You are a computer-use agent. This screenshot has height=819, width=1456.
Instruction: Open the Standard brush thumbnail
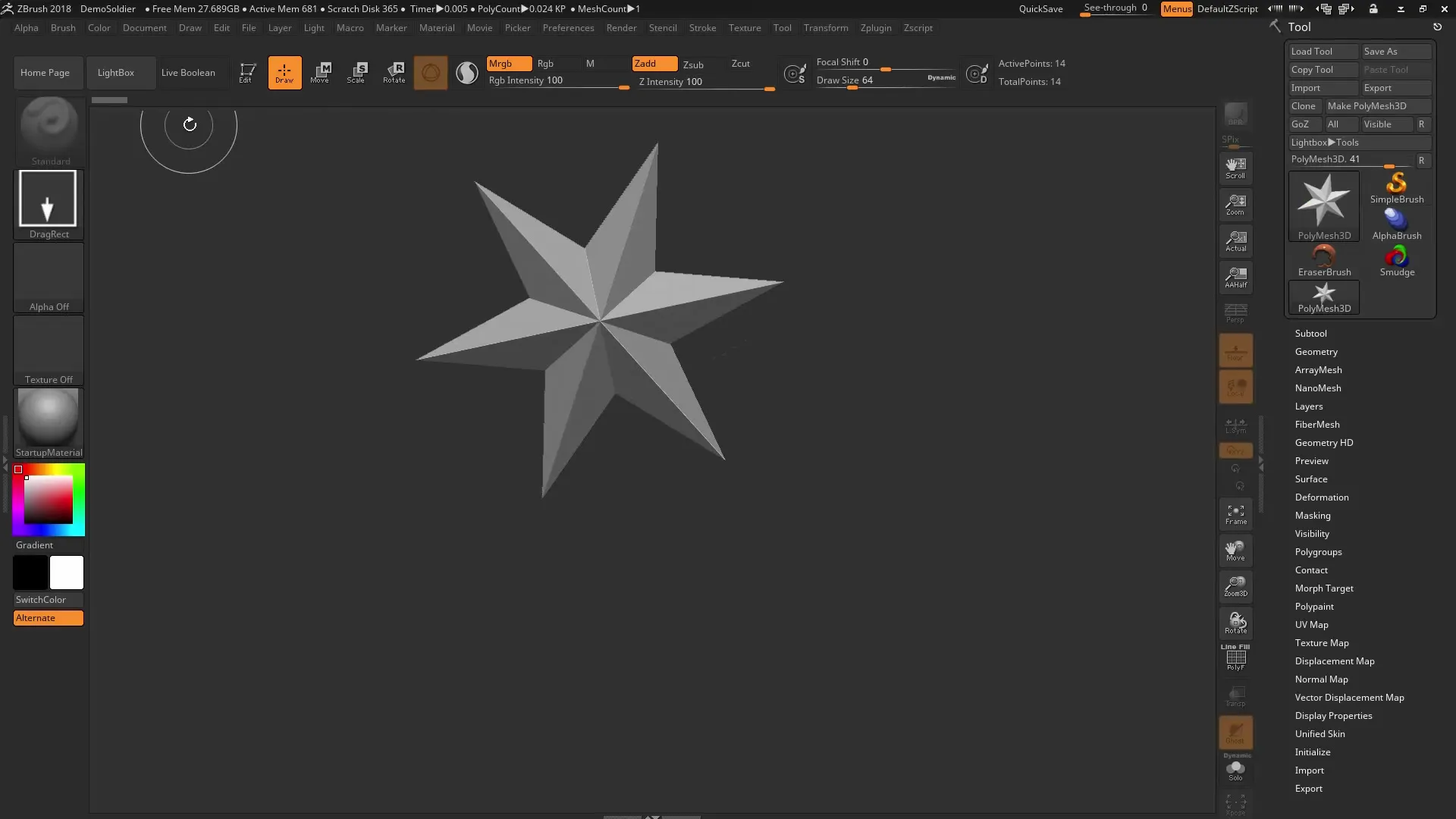pos(49,131)
